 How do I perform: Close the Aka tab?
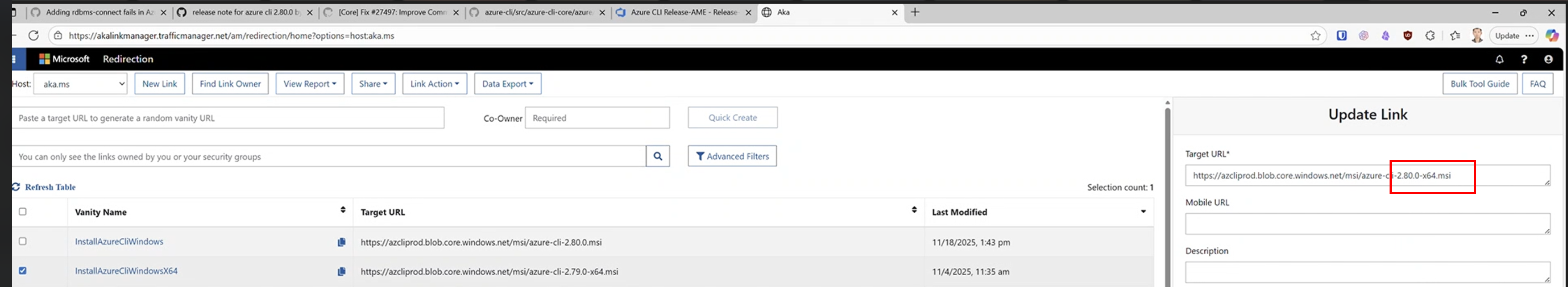[x=894, y=12]
